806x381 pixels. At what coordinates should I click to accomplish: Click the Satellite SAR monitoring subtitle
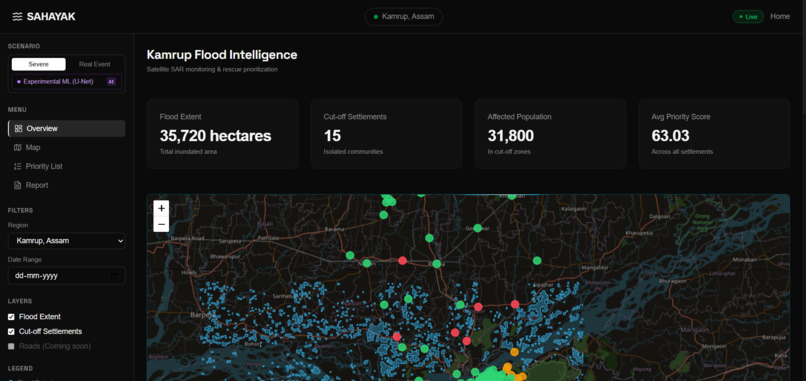[212, 69]
